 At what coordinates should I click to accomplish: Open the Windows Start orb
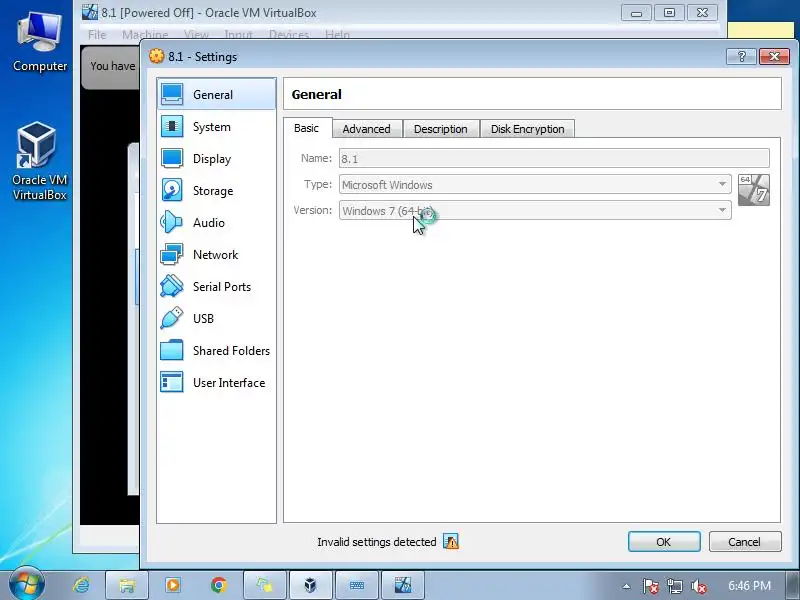(x=27, y=585)
